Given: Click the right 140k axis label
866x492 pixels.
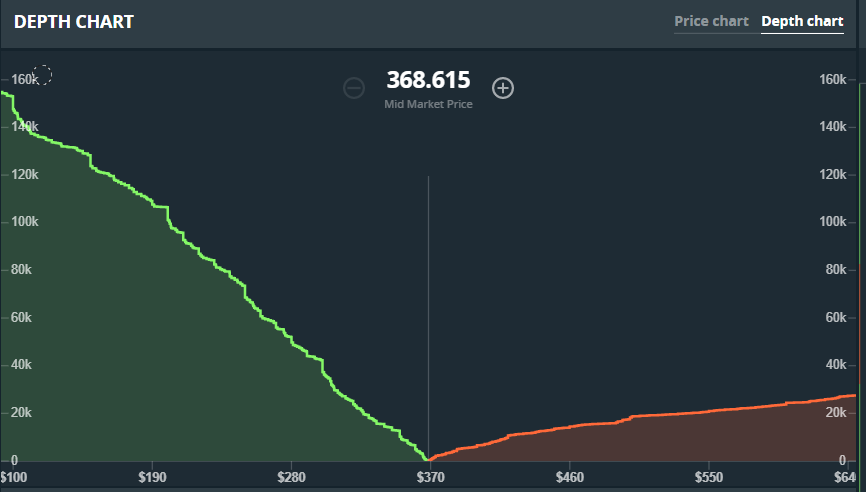Looking at the screenshot, I should pyautogui.click(x=833, y=127).
